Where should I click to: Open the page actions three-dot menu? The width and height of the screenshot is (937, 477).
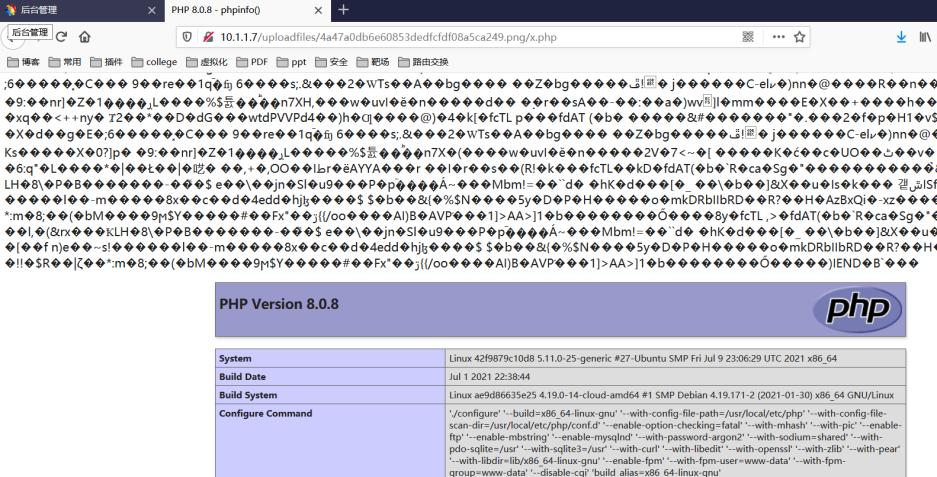pyautogui.click(x=778, y=37)
